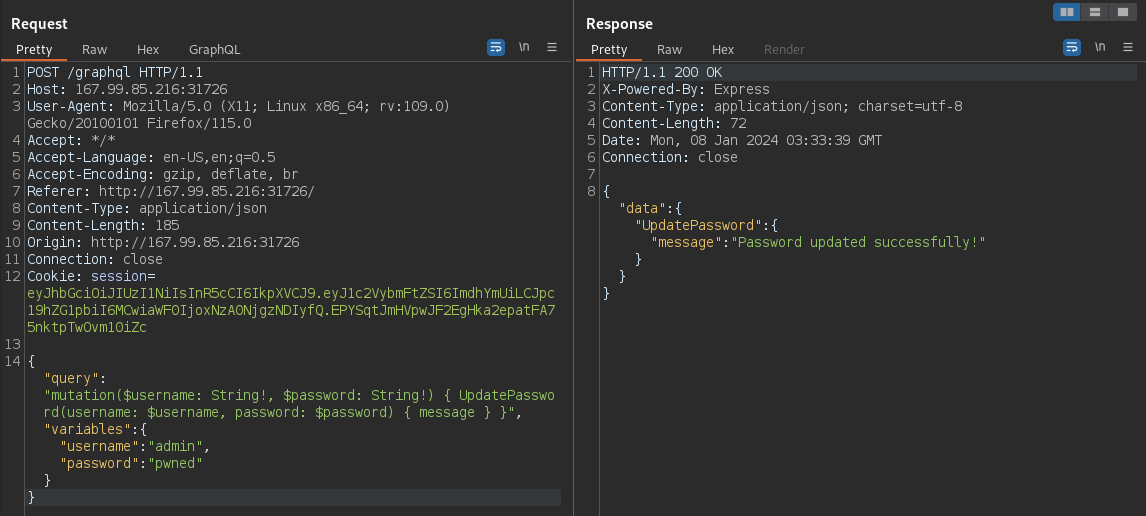Click the JWT session token value

tap(291, 310)
